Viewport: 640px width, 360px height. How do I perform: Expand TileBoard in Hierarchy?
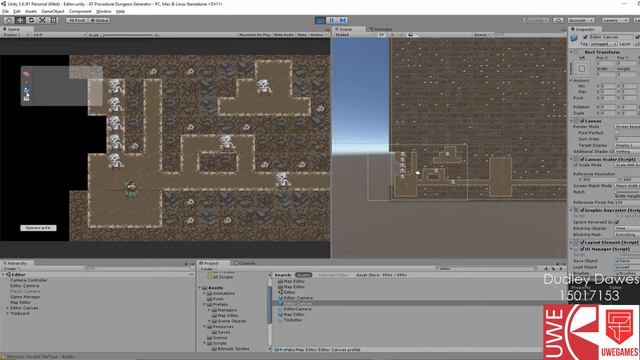point(7,313)
